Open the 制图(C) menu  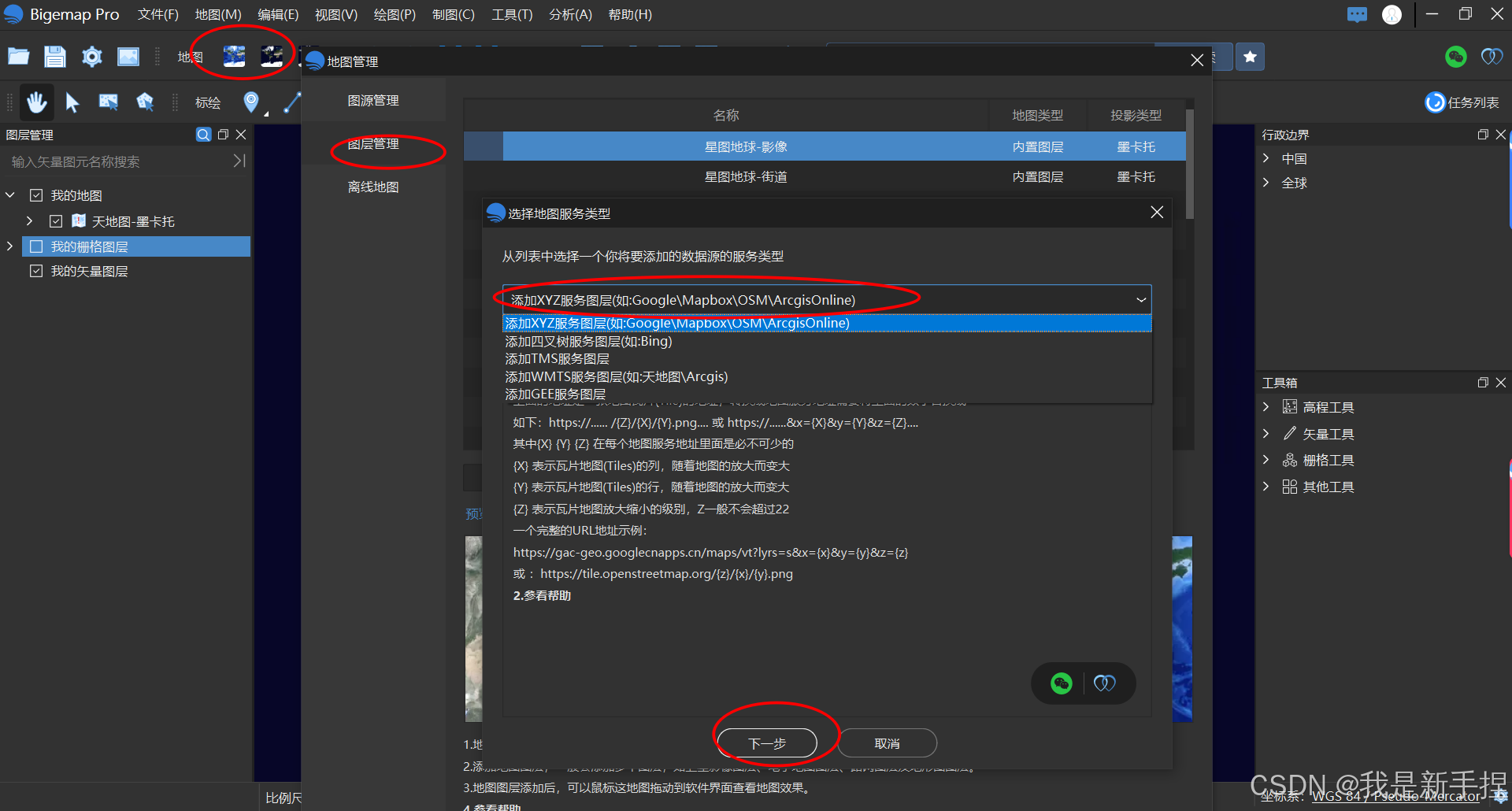[x=454, y=15]
